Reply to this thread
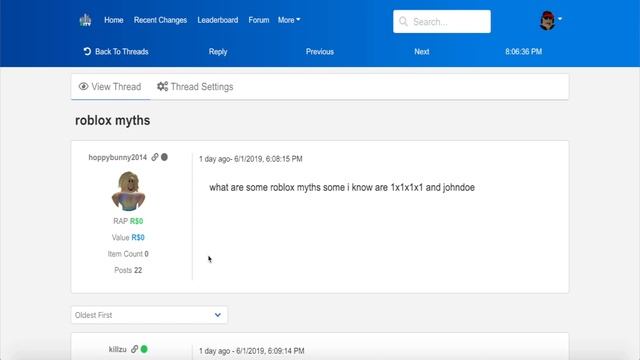 pos(218,51)
